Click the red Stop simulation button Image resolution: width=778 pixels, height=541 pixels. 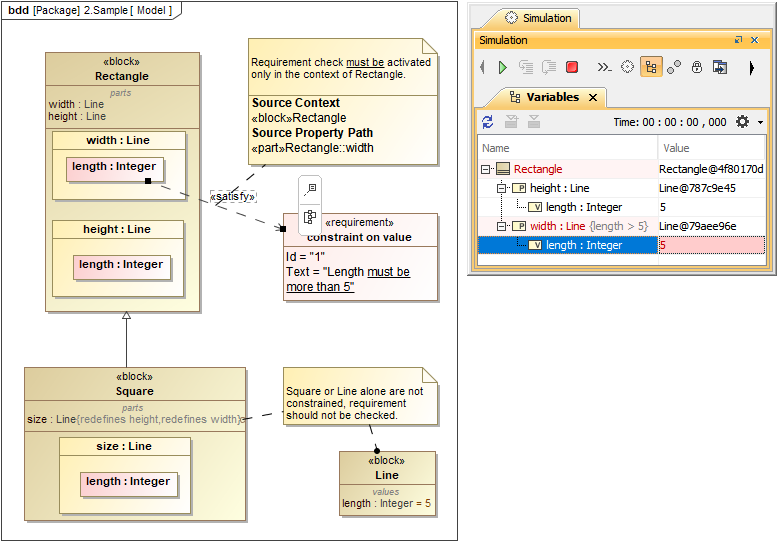pyautogui.click(x=572, y=67)
